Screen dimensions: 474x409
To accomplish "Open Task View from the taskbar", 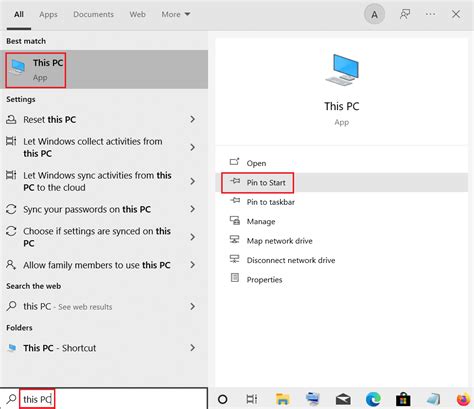I will point(251,399).
